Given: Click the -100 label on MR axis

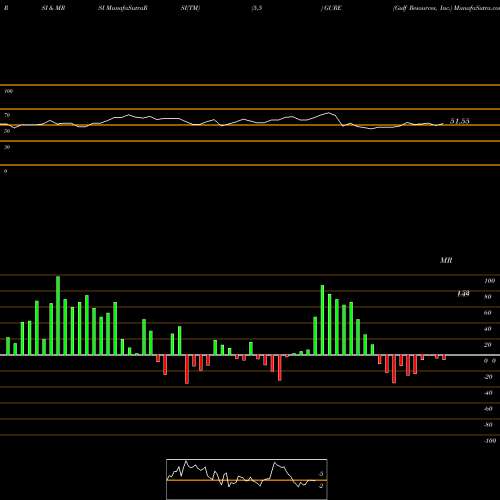Looking at the screenshot, I should tap(490, 441).
